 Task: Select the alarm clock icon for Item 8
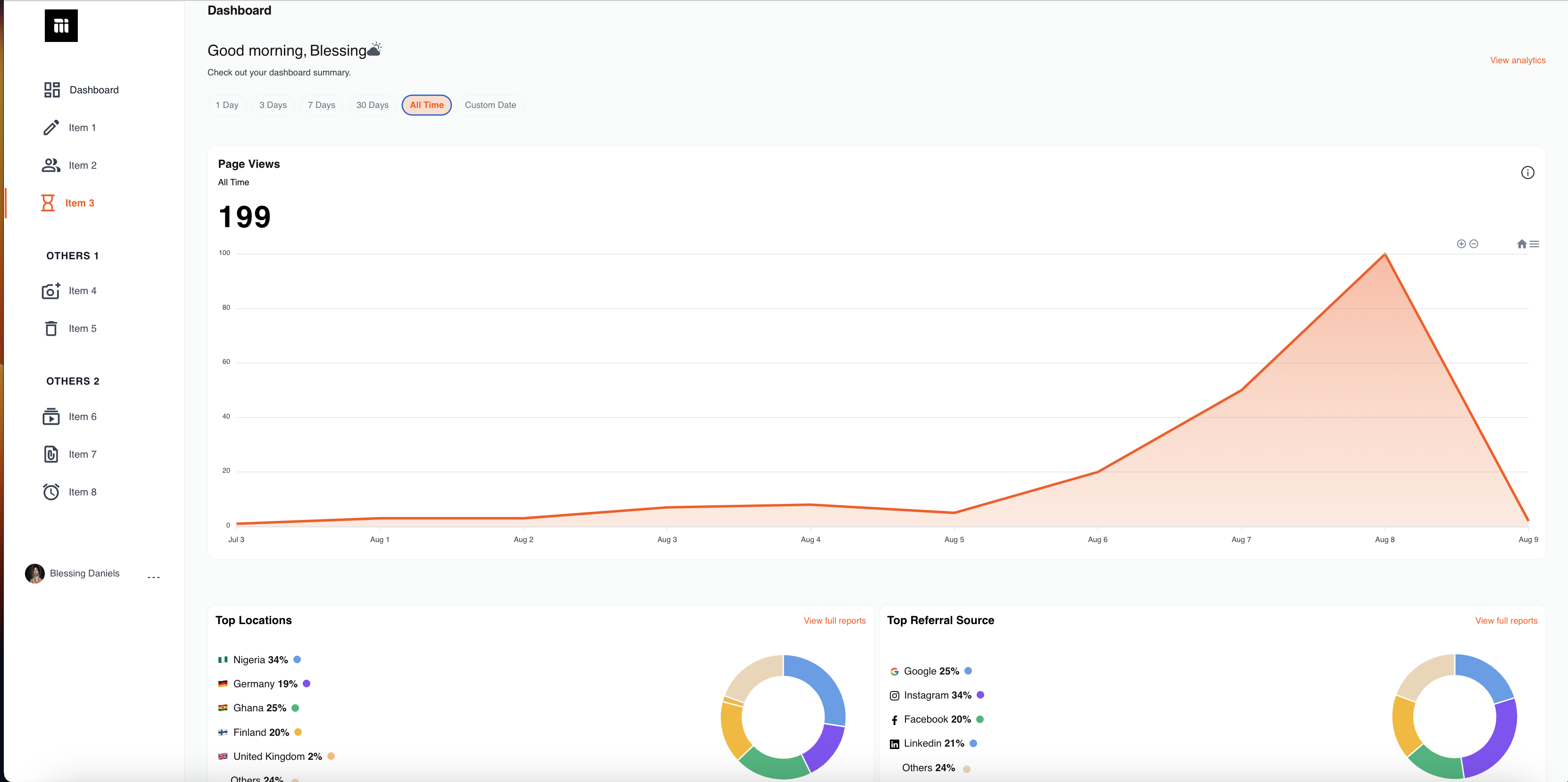51,492
